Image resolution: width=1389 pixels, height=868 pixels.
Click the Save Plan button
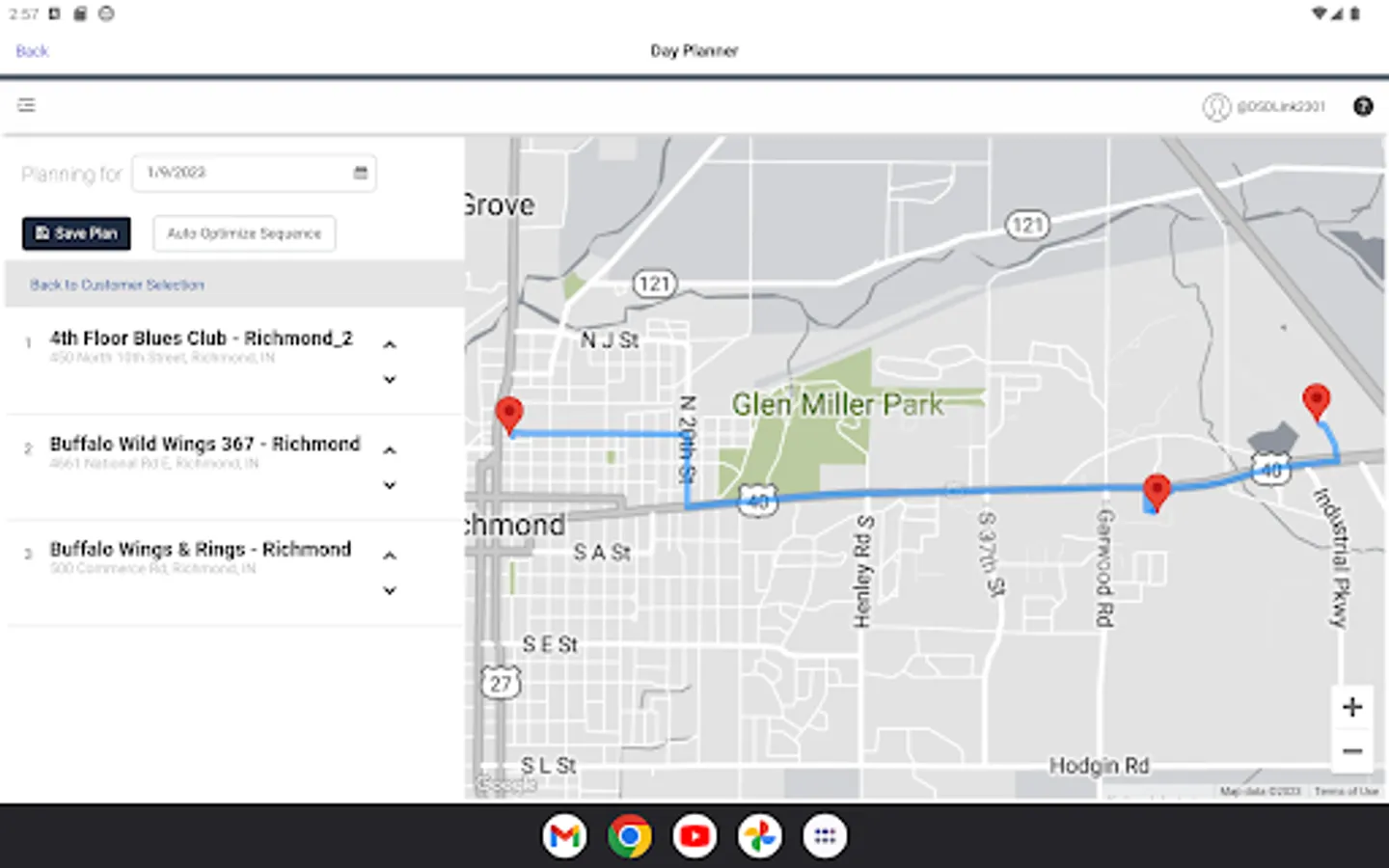point(76,233)
